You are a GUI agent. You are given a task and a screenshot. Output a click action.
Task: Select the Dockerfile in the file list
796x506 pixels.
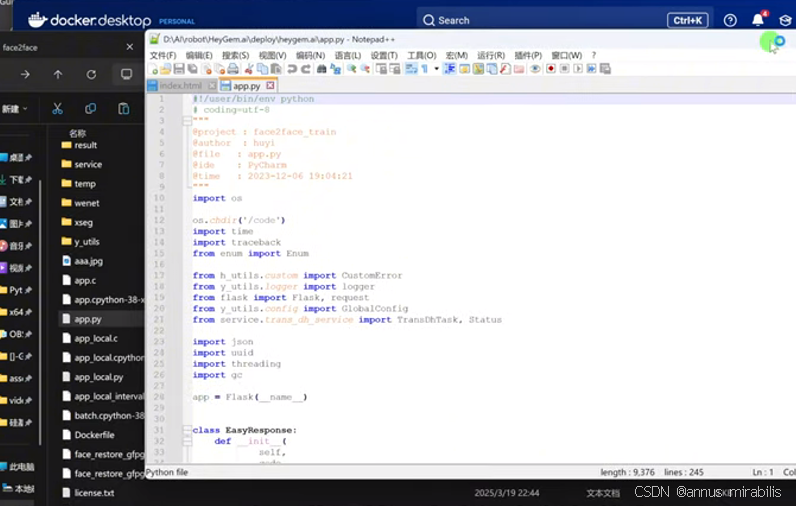coord(94,435)
